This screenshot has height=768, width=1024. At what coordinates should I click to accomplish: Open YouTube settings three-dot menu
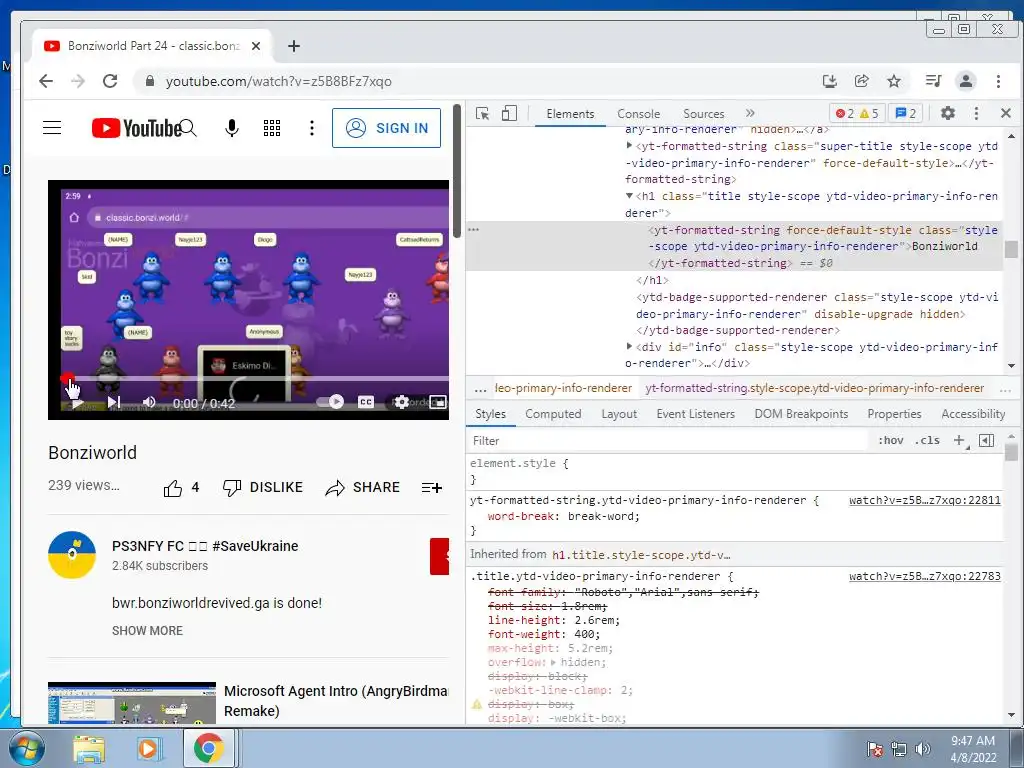pyautogui.click(x=312, y=128)
